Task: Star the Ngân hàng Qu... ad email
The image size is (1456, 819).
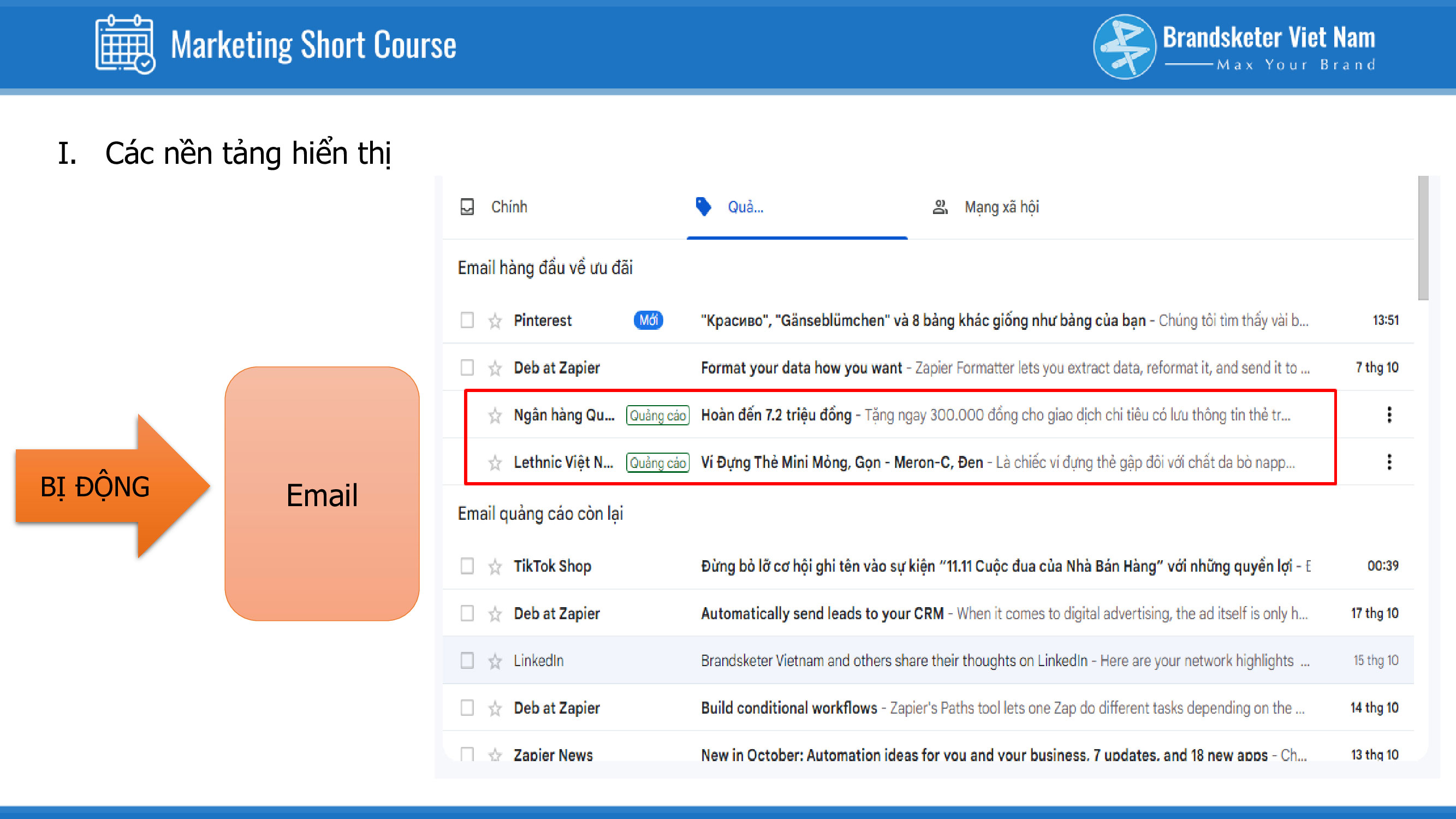Action: coord(495,416)
